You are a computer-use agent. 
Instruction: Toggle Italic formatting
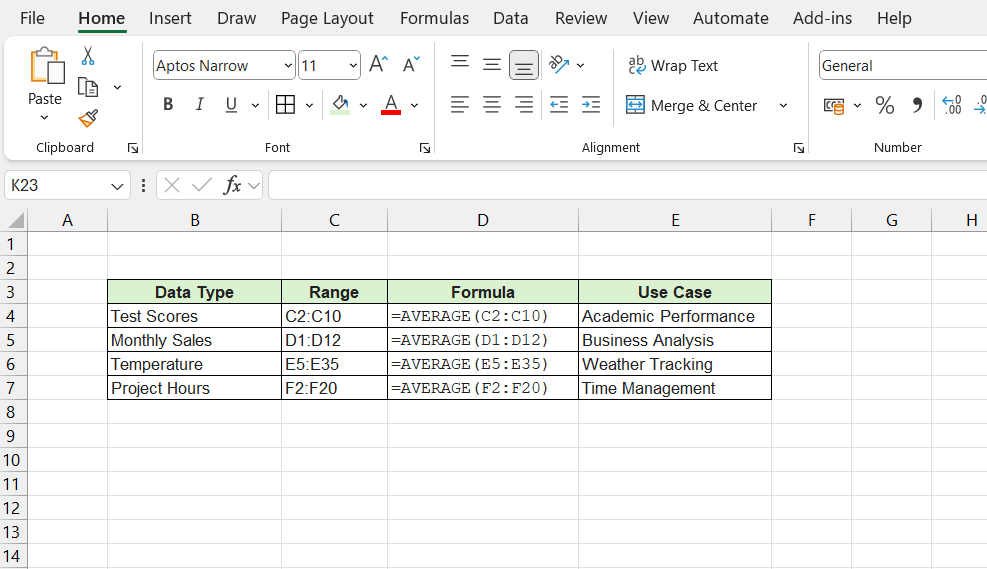pos(200,104)
